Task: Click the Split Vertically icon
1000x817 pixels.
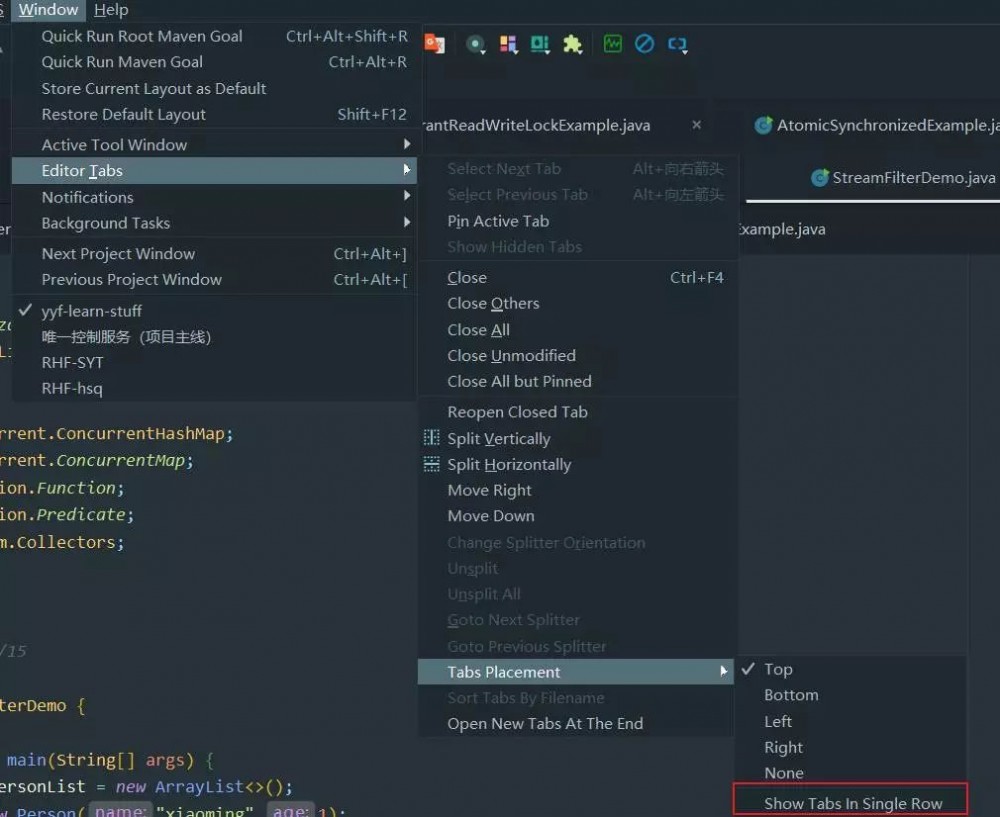Action: (x=434, y=438)
